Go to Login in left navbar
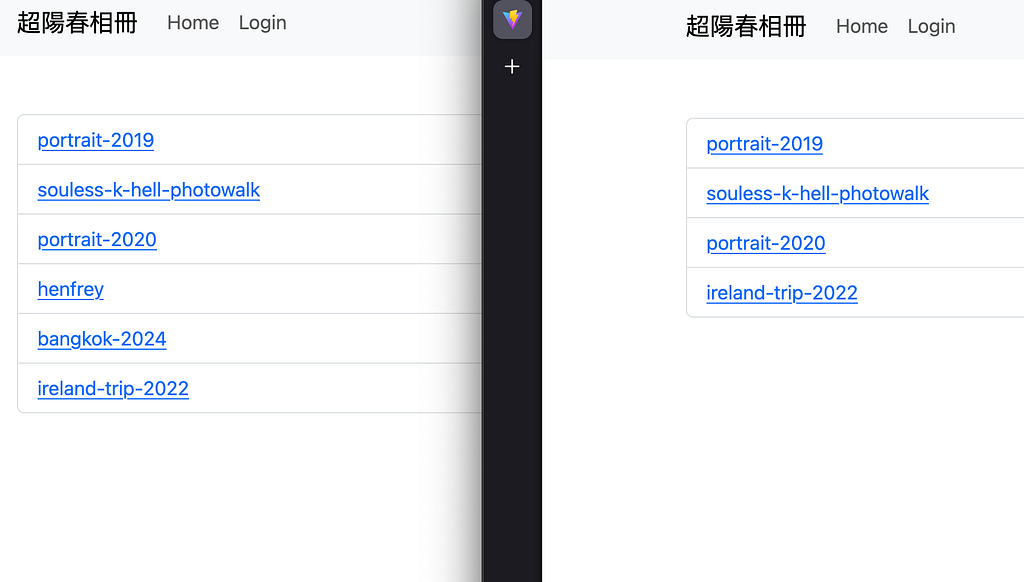 (x=263, y=22)
